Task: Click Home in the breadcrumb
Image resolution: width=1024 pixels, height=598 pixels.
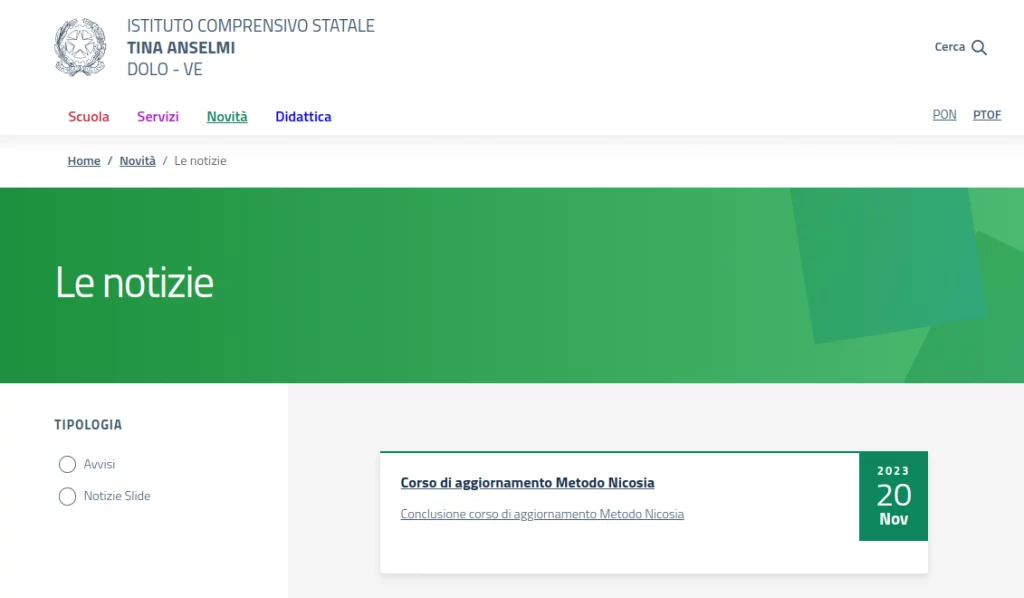Action: (x=84, y=161)
